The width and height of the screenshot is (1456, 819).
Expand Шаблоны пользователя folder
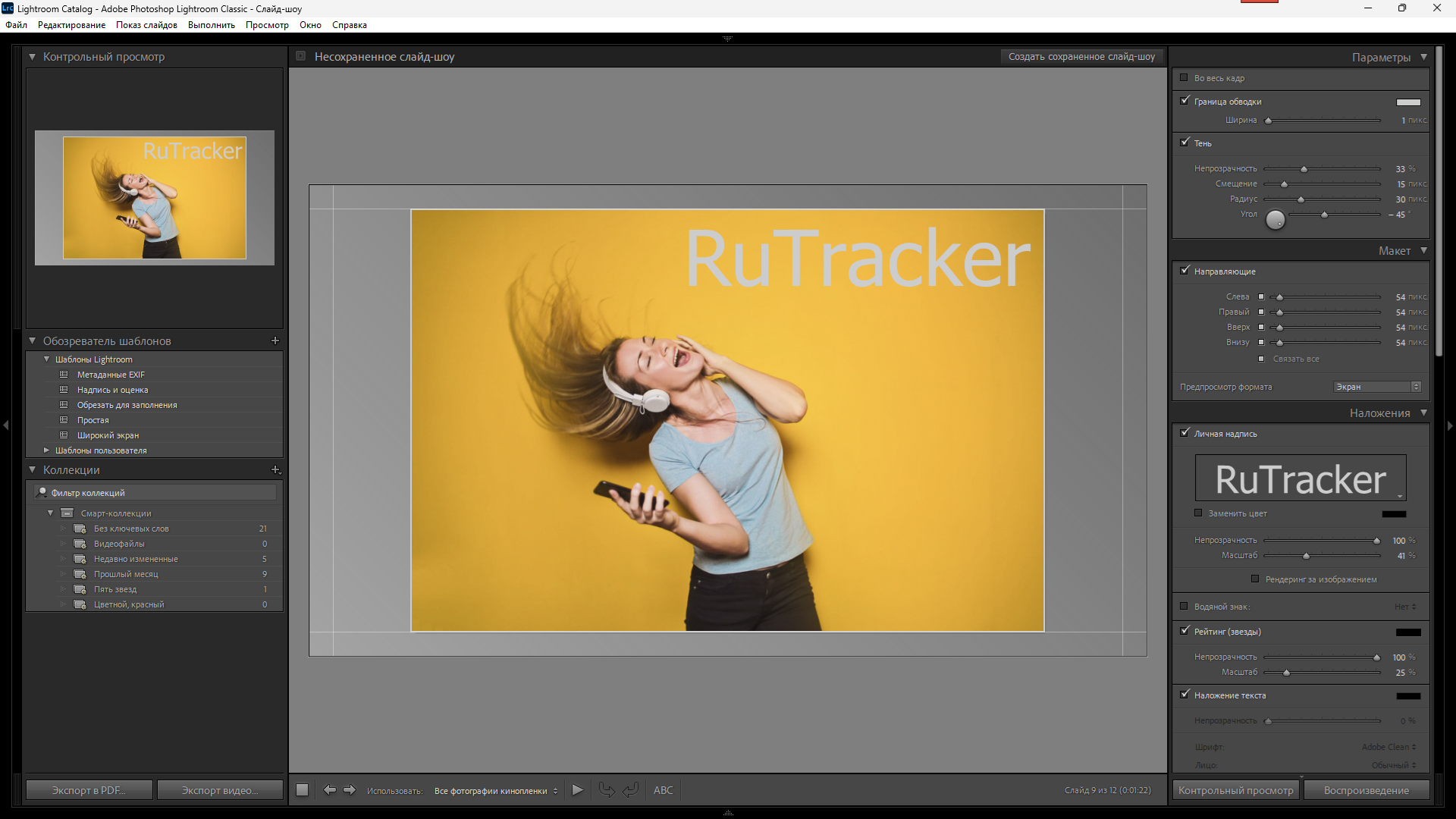pyautogui.click(x=47, y=450)
